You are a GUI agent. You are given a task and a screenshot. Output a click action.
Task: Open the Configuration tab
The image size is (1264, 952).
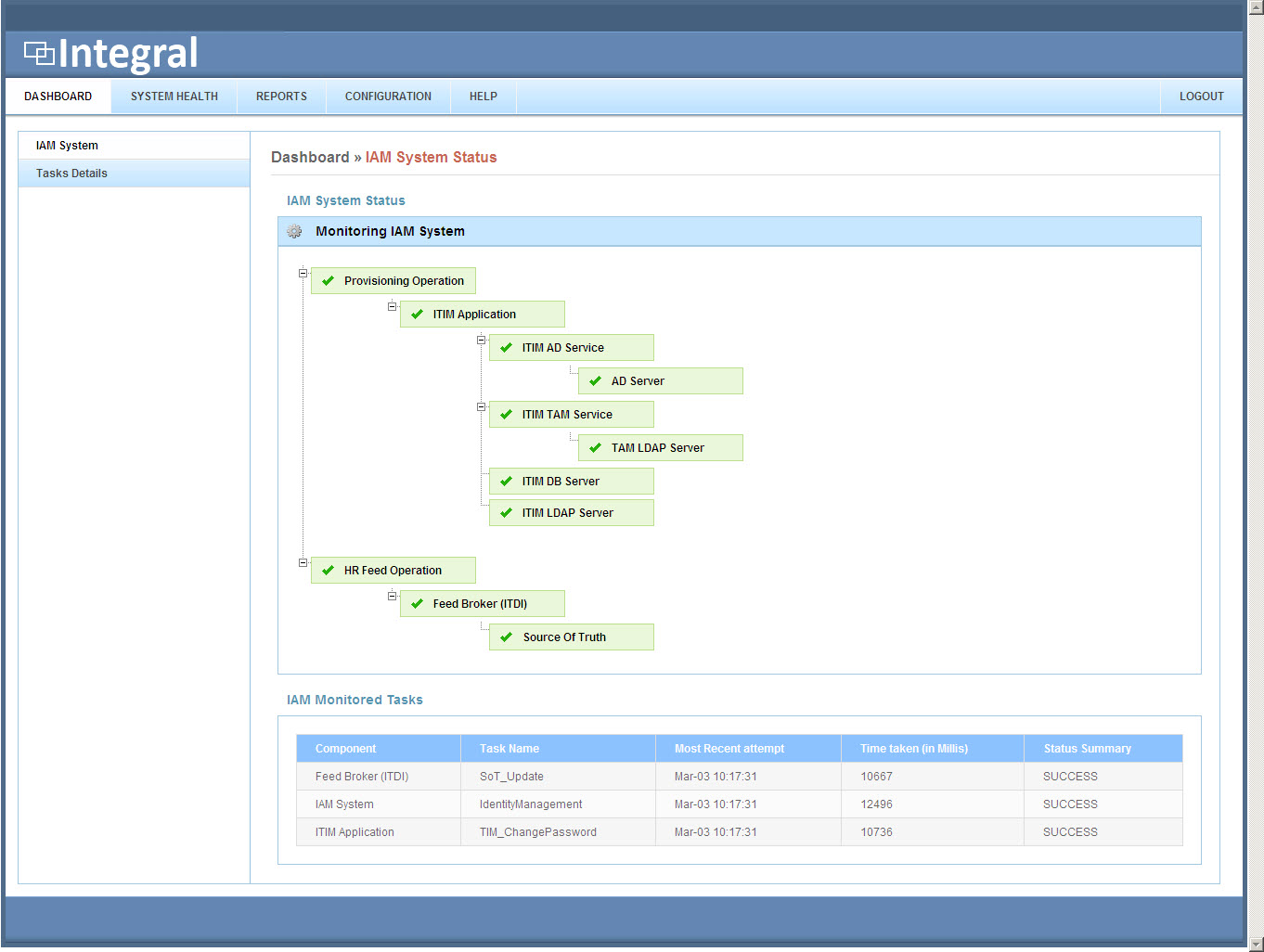[x=388, y=96]
